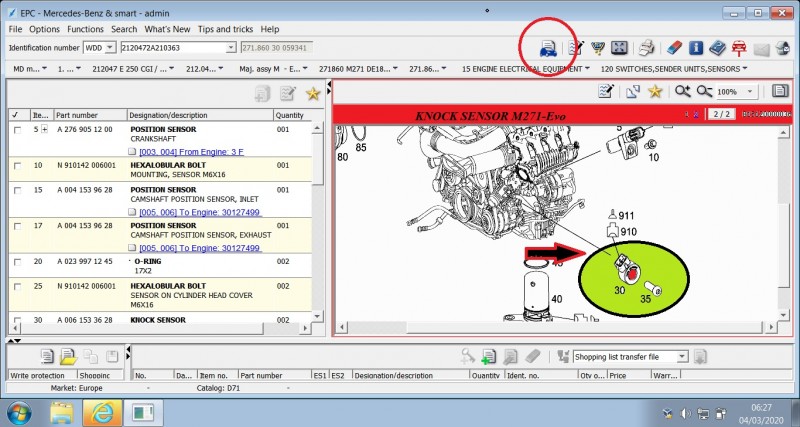Click the zoom out magnifier icon
The image size is (800, 427).
pos(704,91)
